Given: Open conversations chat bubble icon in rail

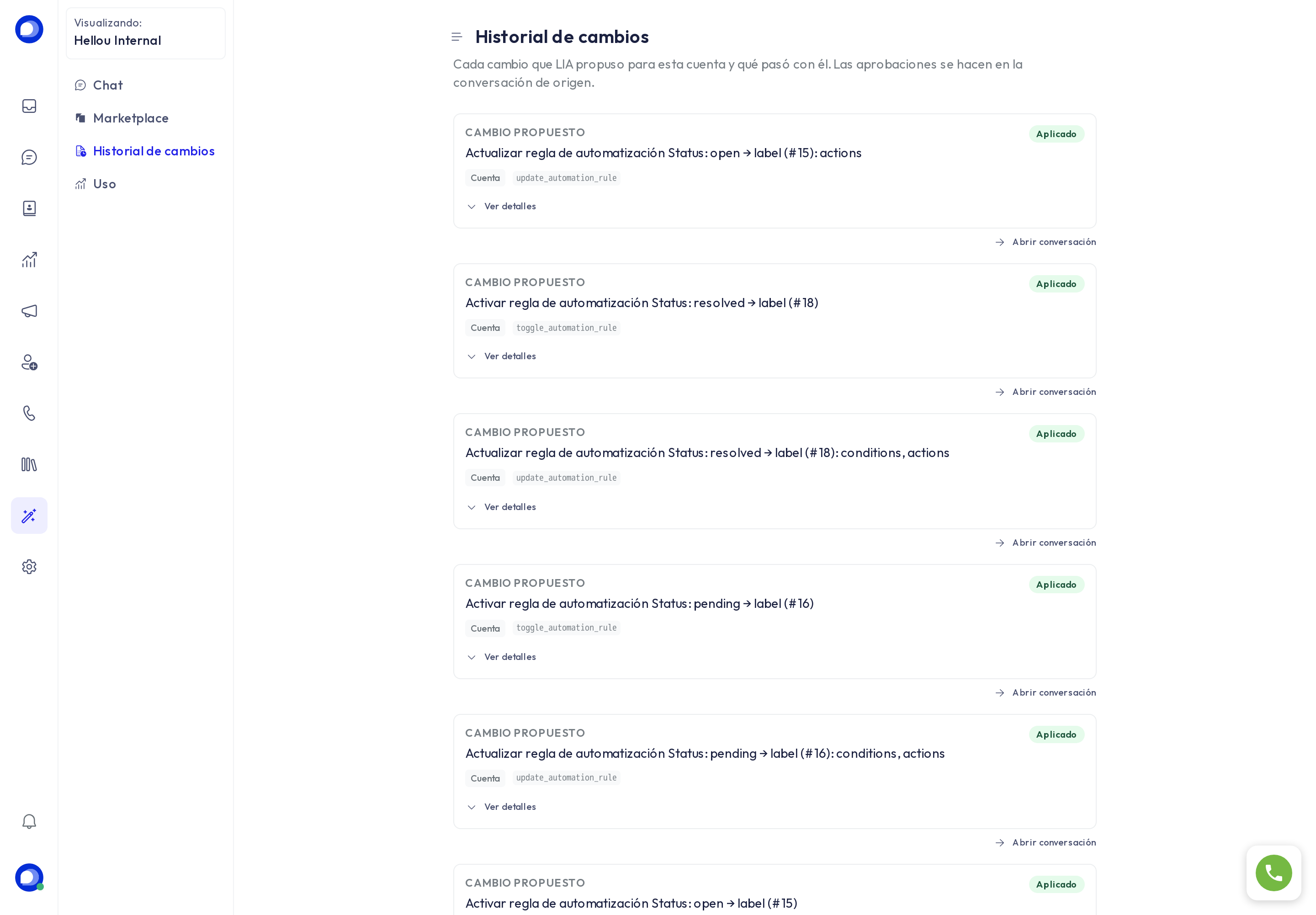Looking at the screenshot, I should coord(29,157).
